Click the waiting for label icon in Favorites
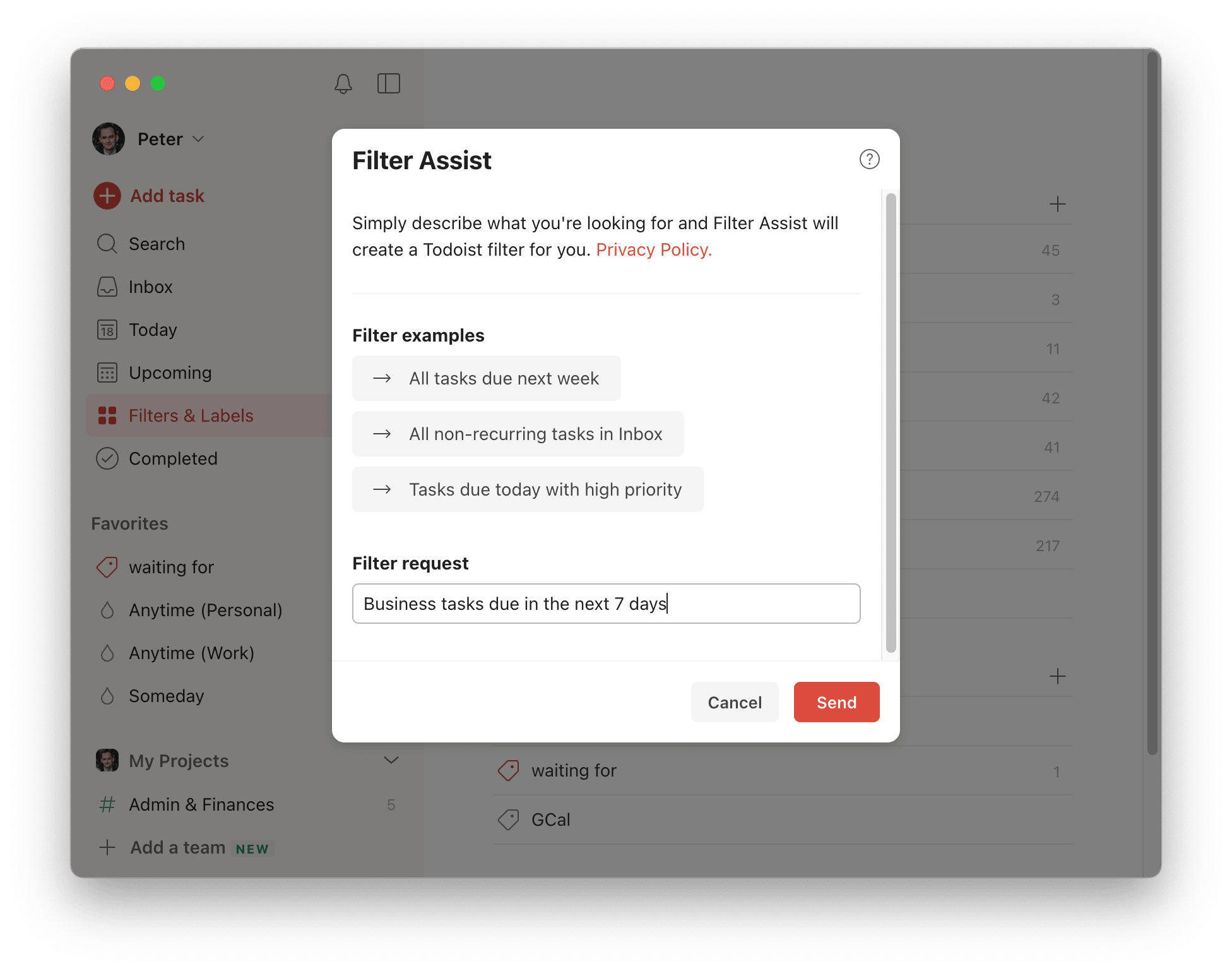Screen dimensions: 1232x971 pyautogui.click(x=107, y=567)
